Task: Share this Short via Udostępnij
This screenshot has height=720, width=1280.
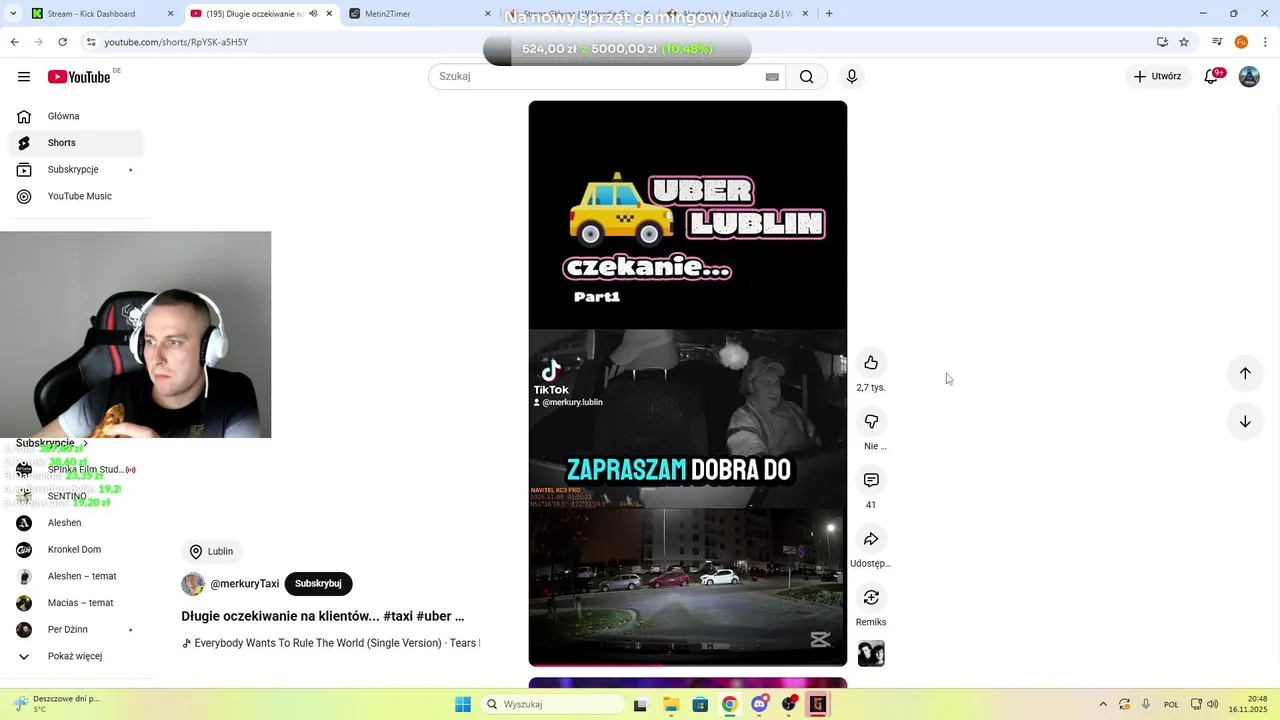Action: pos(871,540)
